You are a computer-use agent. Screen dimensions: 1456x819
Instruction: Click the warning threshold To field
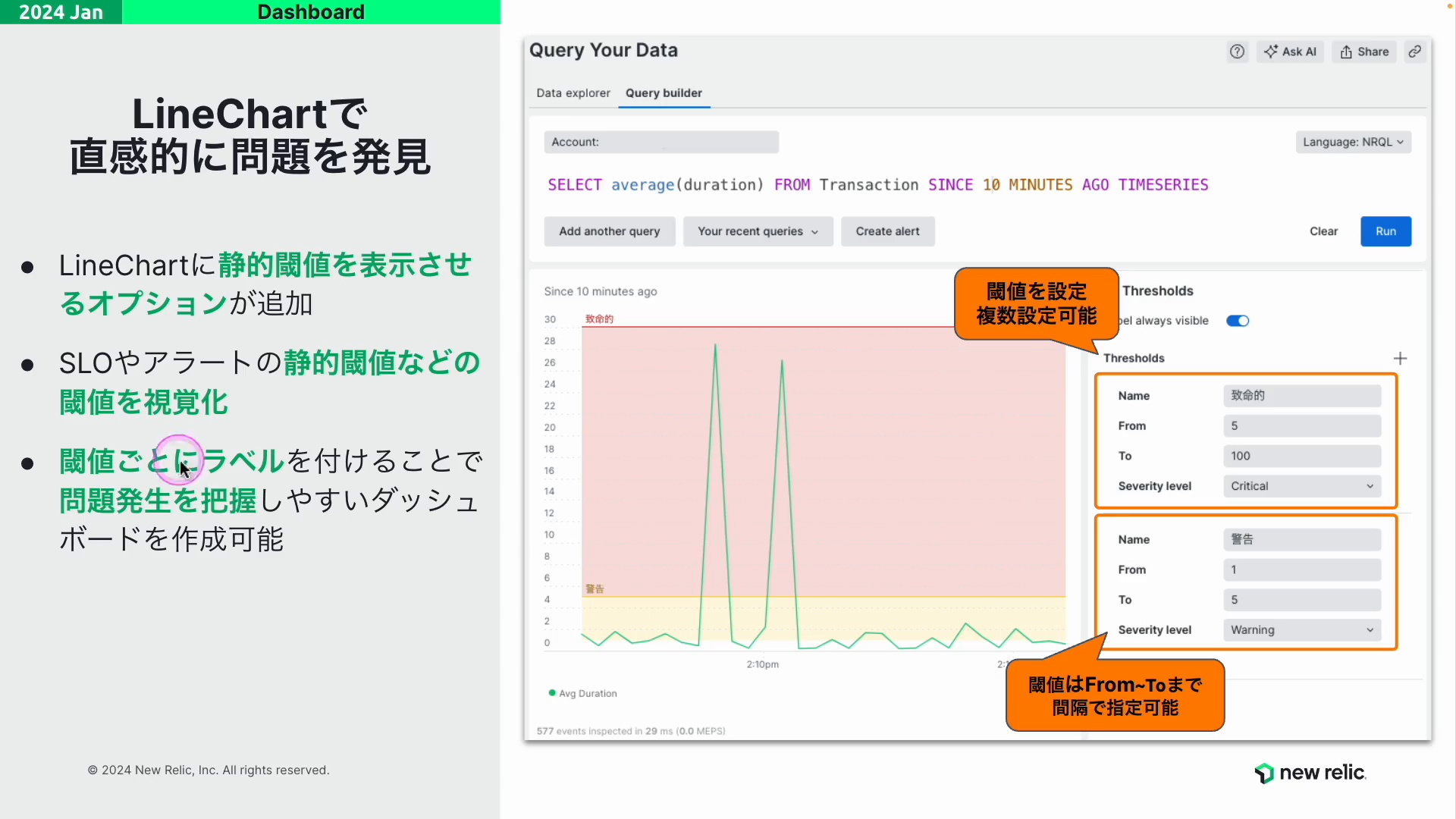click(1302, 600)
